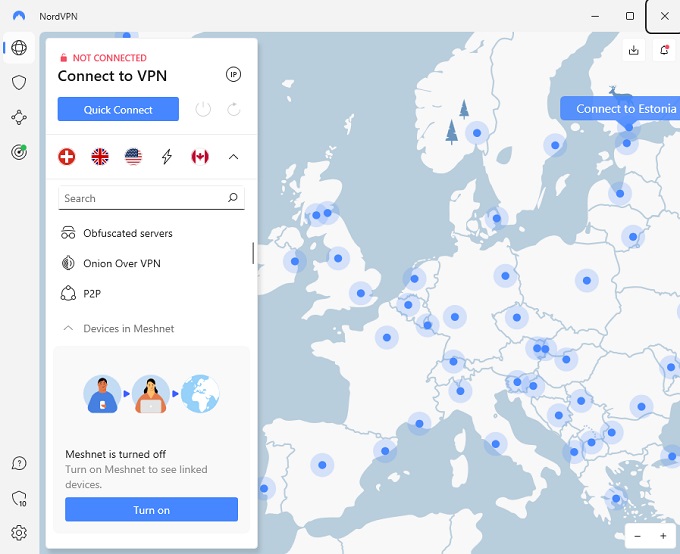This screenshot has width=680, height=554.
Task: Click the NOT CONNECTED status text
Action: coord(109,58)
